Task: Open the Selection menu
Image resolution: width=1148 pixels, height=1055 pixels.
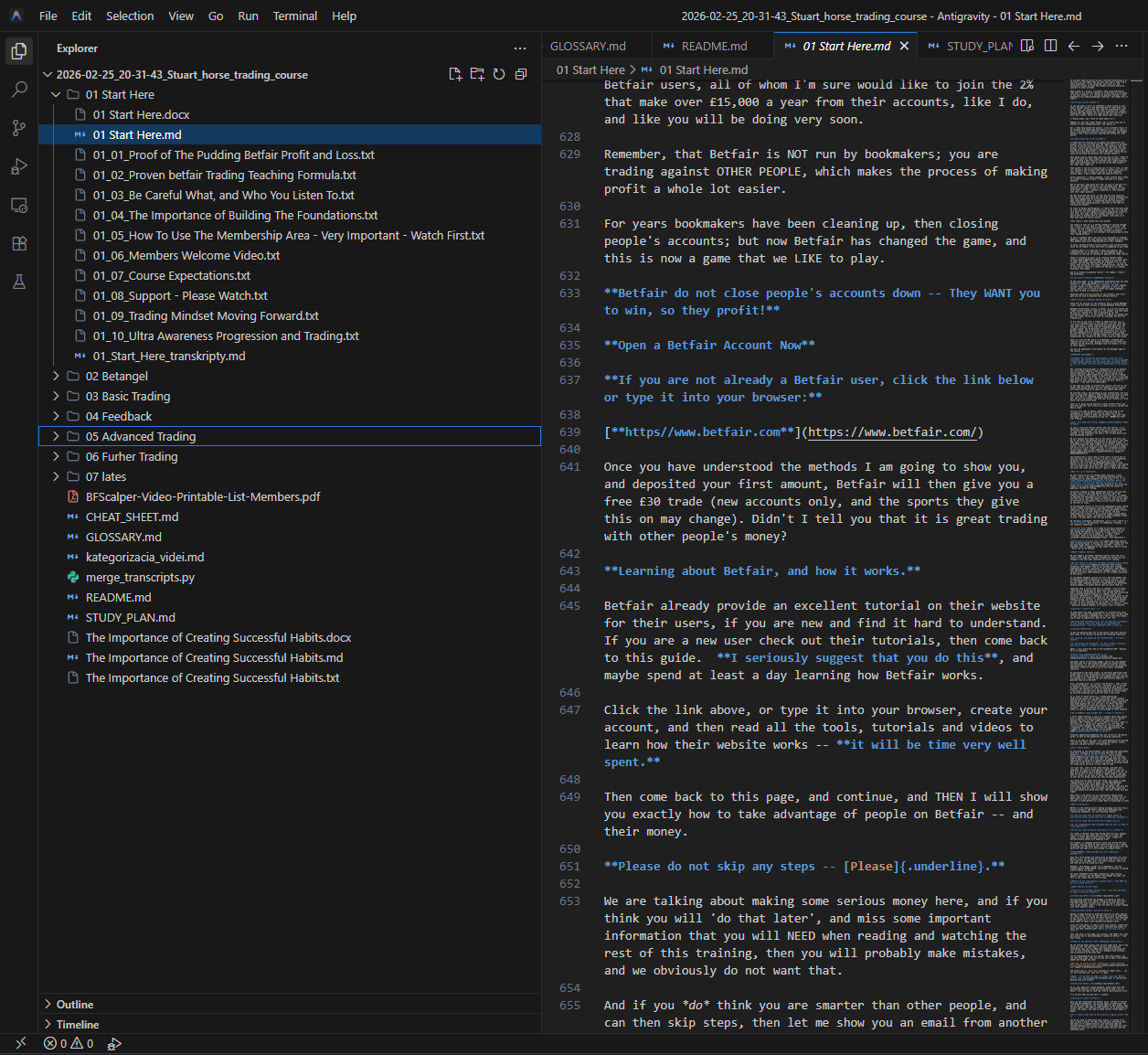Action: [130, 16]
